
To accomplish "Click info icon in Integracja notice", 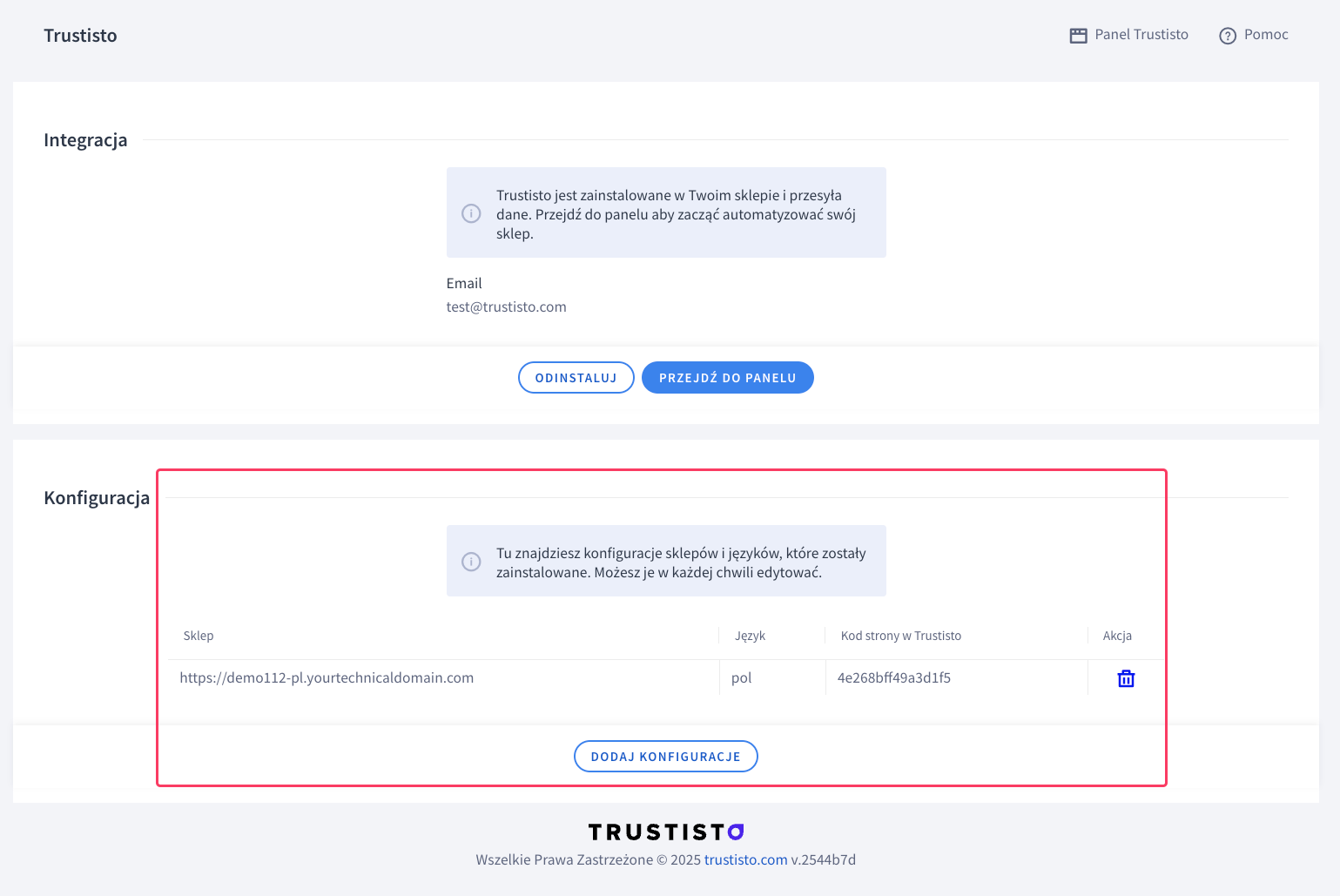I will pyautogui.click(x=471, y=213).
